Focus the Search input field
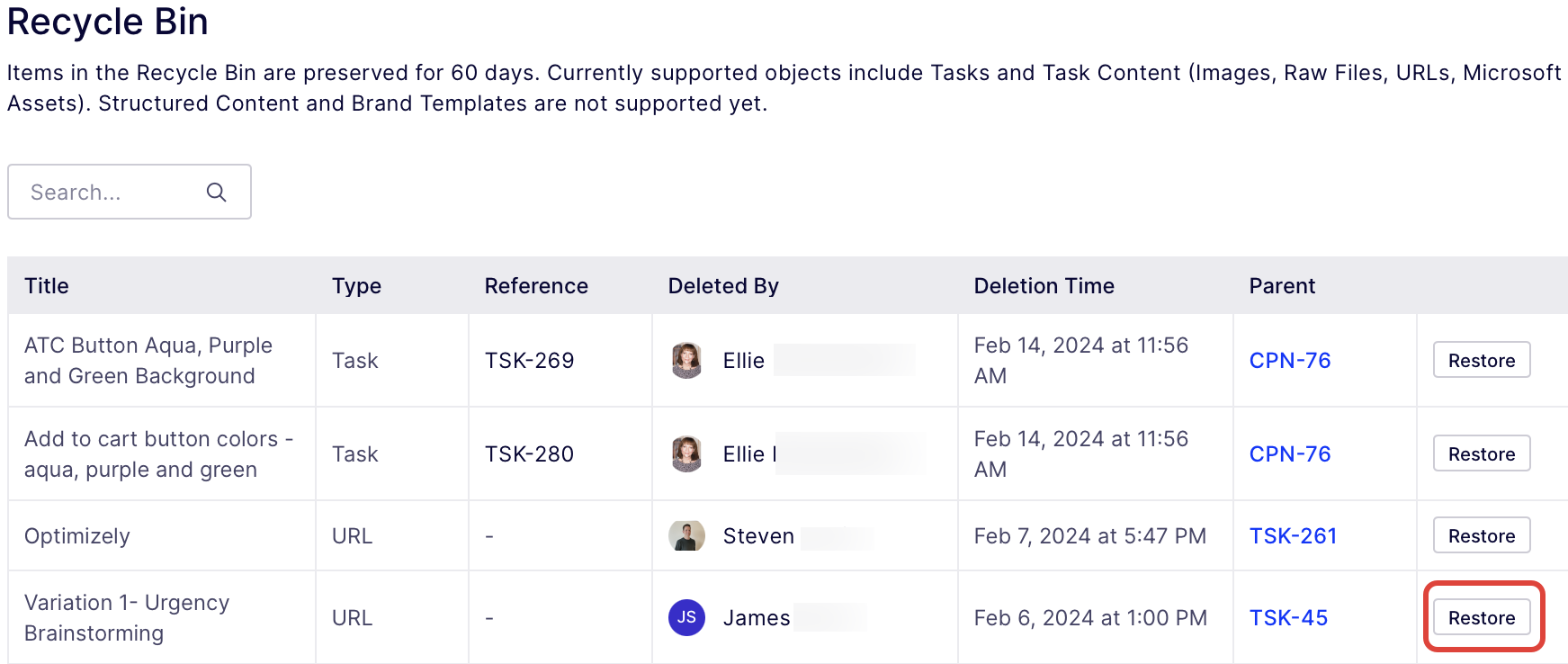This screenshot has height=664, width=1568. pyautogui.click(x=130, y=192)
